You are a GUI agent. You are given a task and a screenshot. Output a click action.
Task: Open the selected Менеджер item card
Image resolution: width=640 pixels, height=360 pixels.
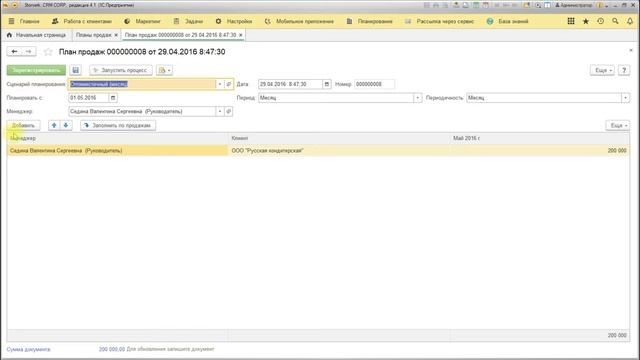[x=229, y=111]
